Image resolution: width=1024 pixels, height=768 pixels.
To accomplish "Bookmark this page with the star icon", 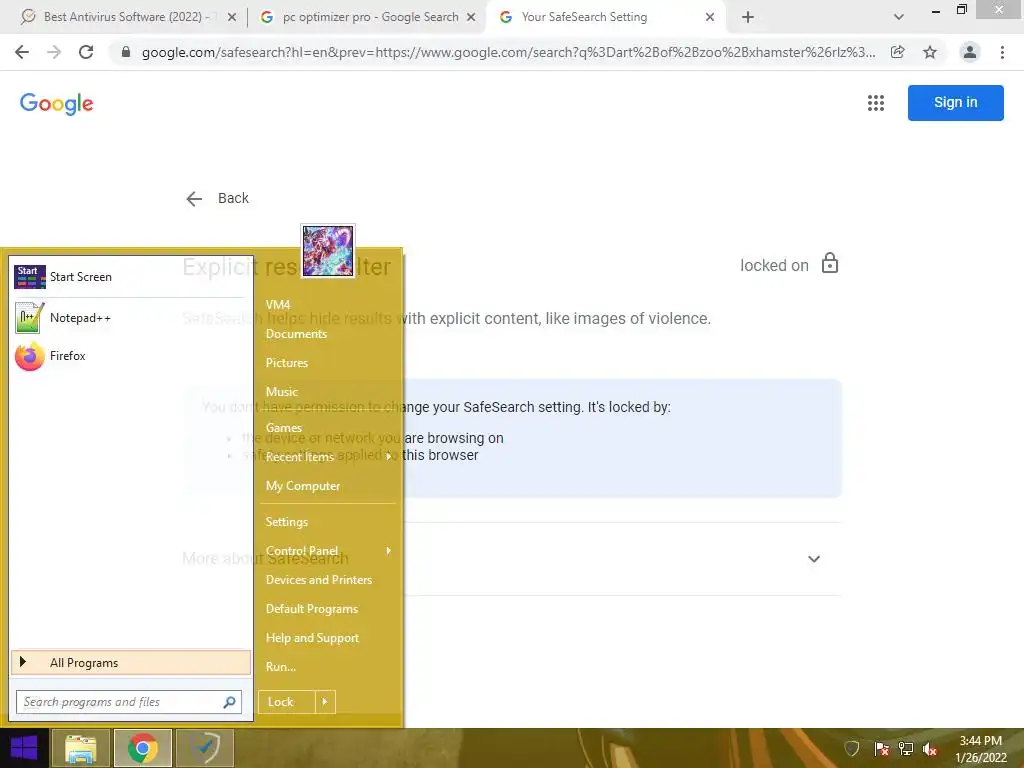I will pos(930,52).
